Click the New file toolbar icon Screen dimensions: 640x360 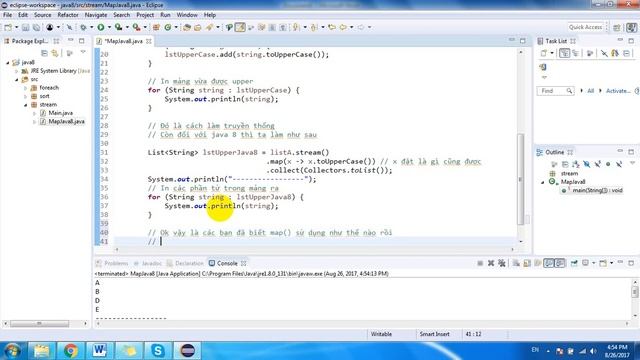pyautogui.click(x=7, y=27)
